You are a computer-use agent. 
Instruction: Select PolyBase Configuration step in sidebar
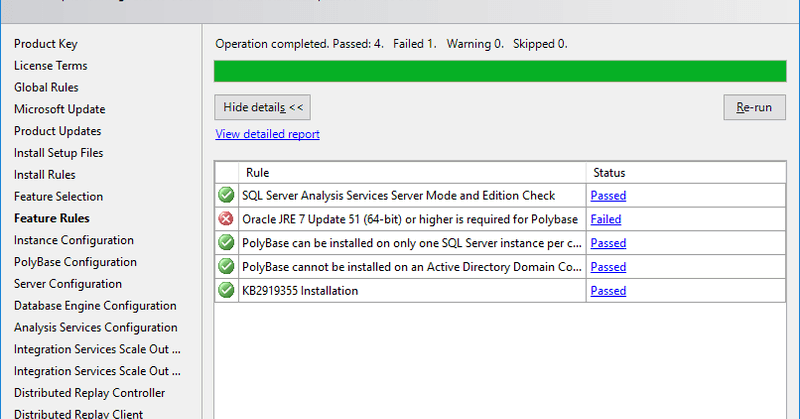[76, 262]
